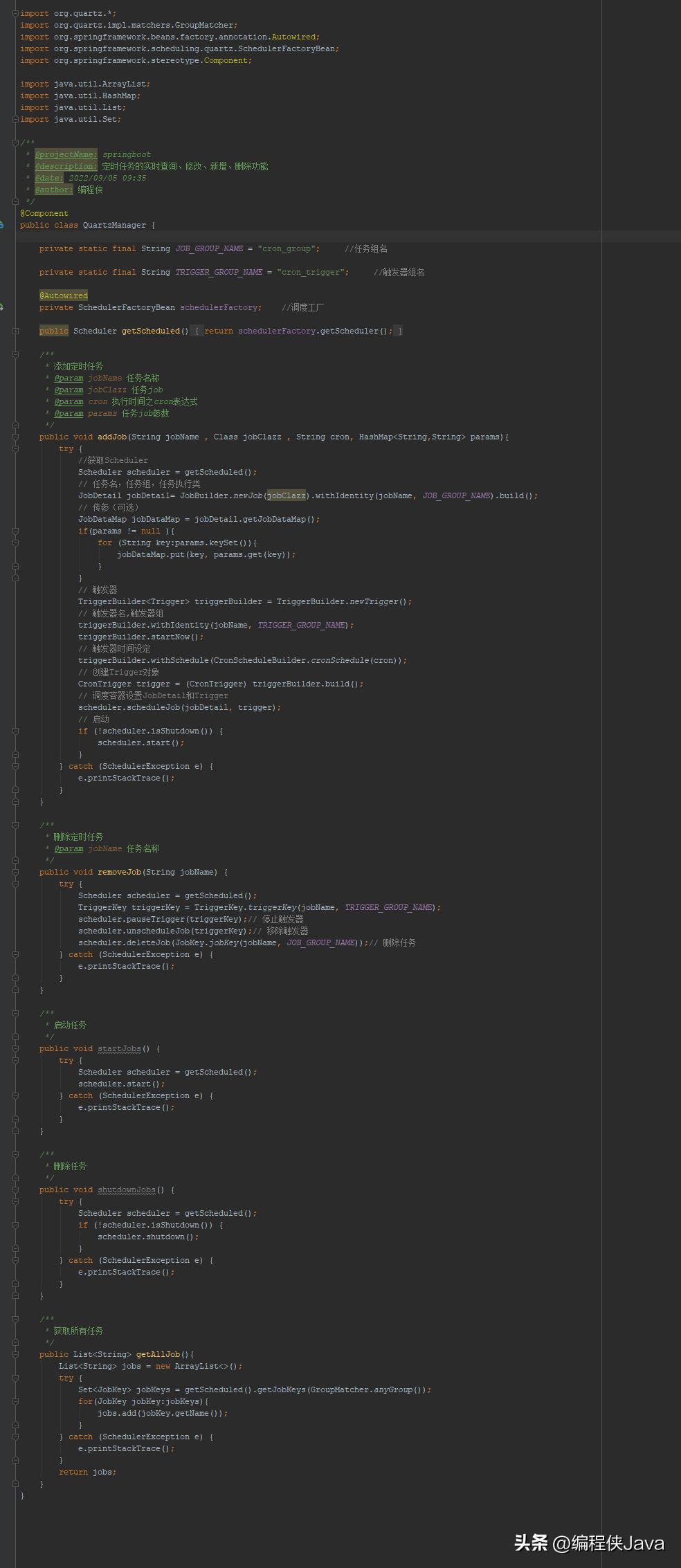Click the QuartzManager class name
The height and width of the screenshot is (1568, 681).
(114, 225)
